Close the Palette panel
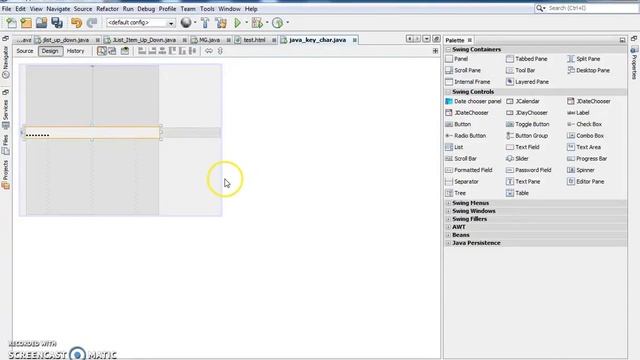 coord(470,40)
